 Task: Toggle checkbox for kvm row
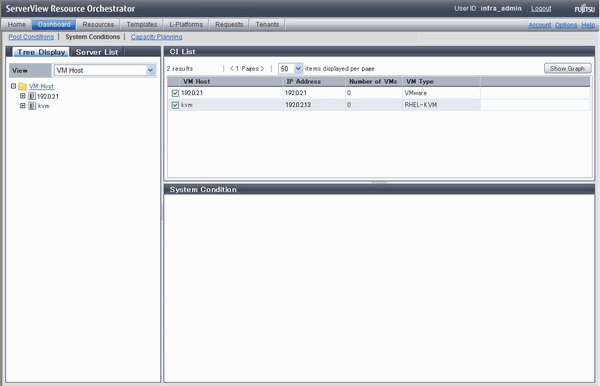(x=175, y=105)
